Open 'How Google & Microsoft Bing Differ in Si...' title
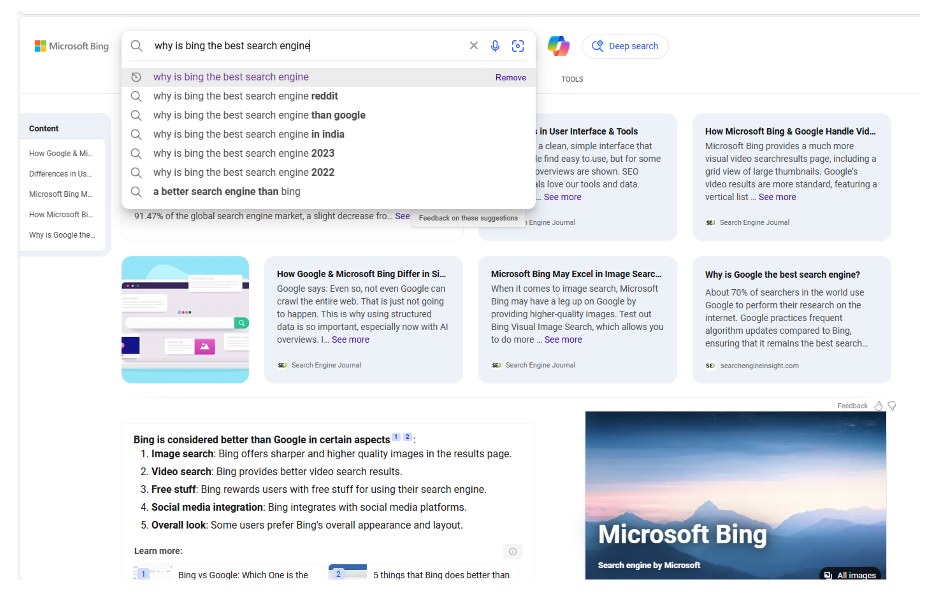Screen dimensions: 947x609 pyautogui.click(x=361, y=274)
